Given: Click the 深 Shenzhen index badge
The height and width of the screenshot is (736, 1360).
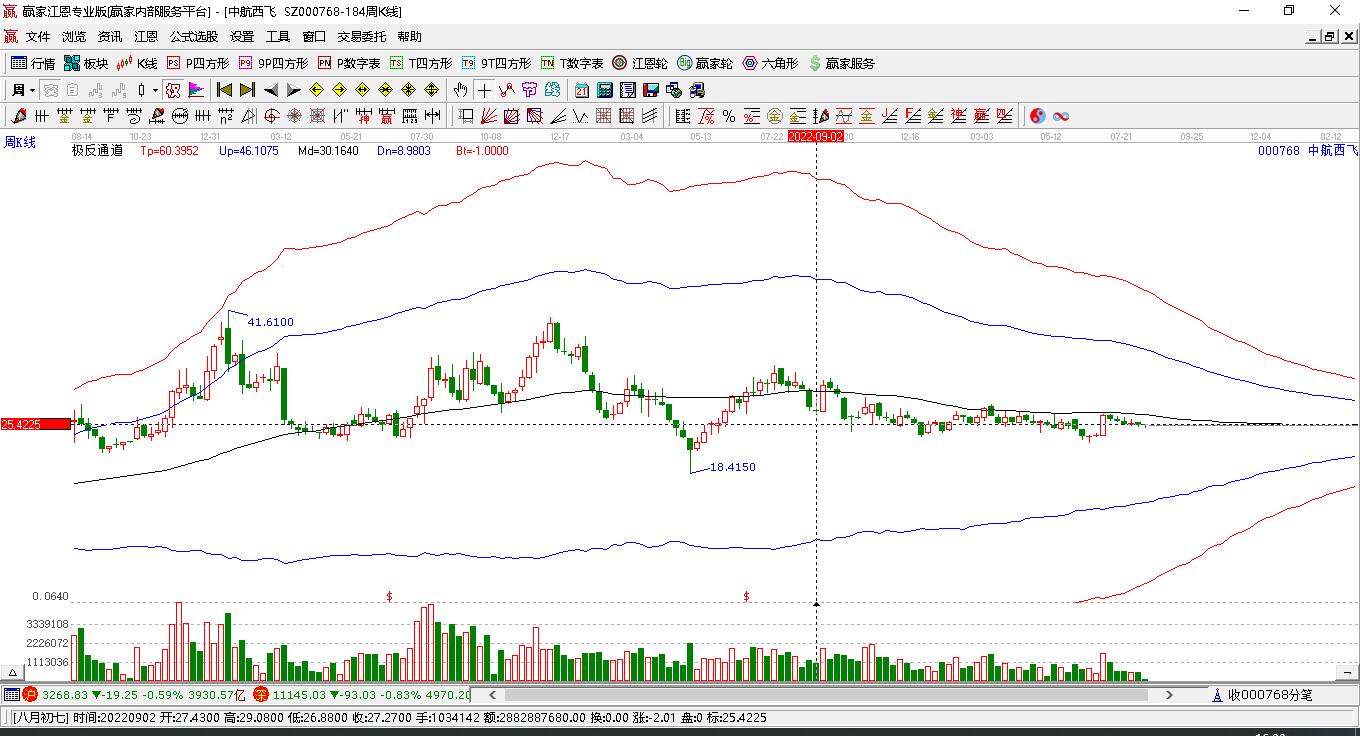Looking at the screenshot, I should pyautogui.click(x=260, y=695).
